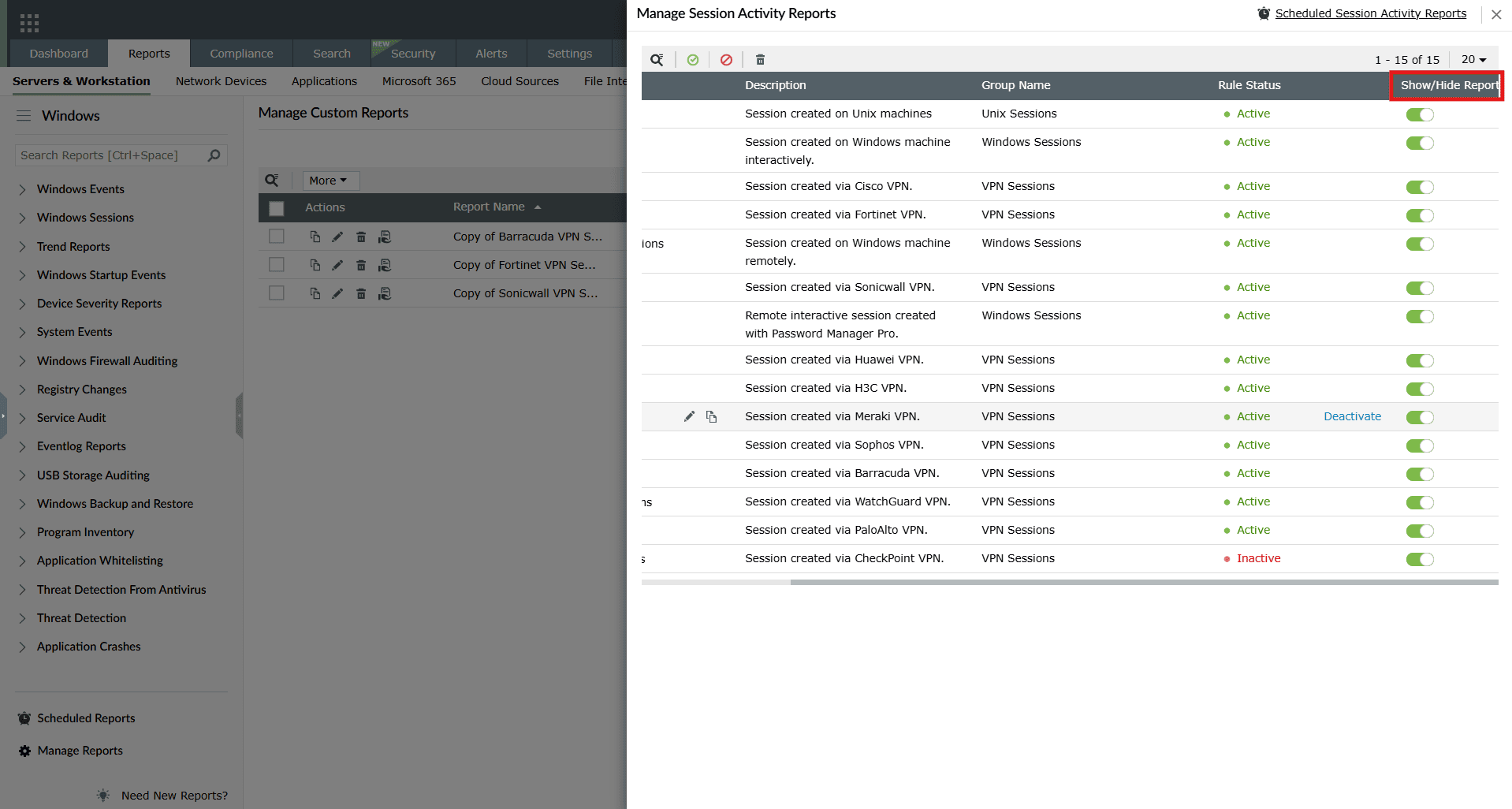The width and height of the screenshot is (1512, 809).
Task: Open the More dropdown menu
Action: [331, 181]
